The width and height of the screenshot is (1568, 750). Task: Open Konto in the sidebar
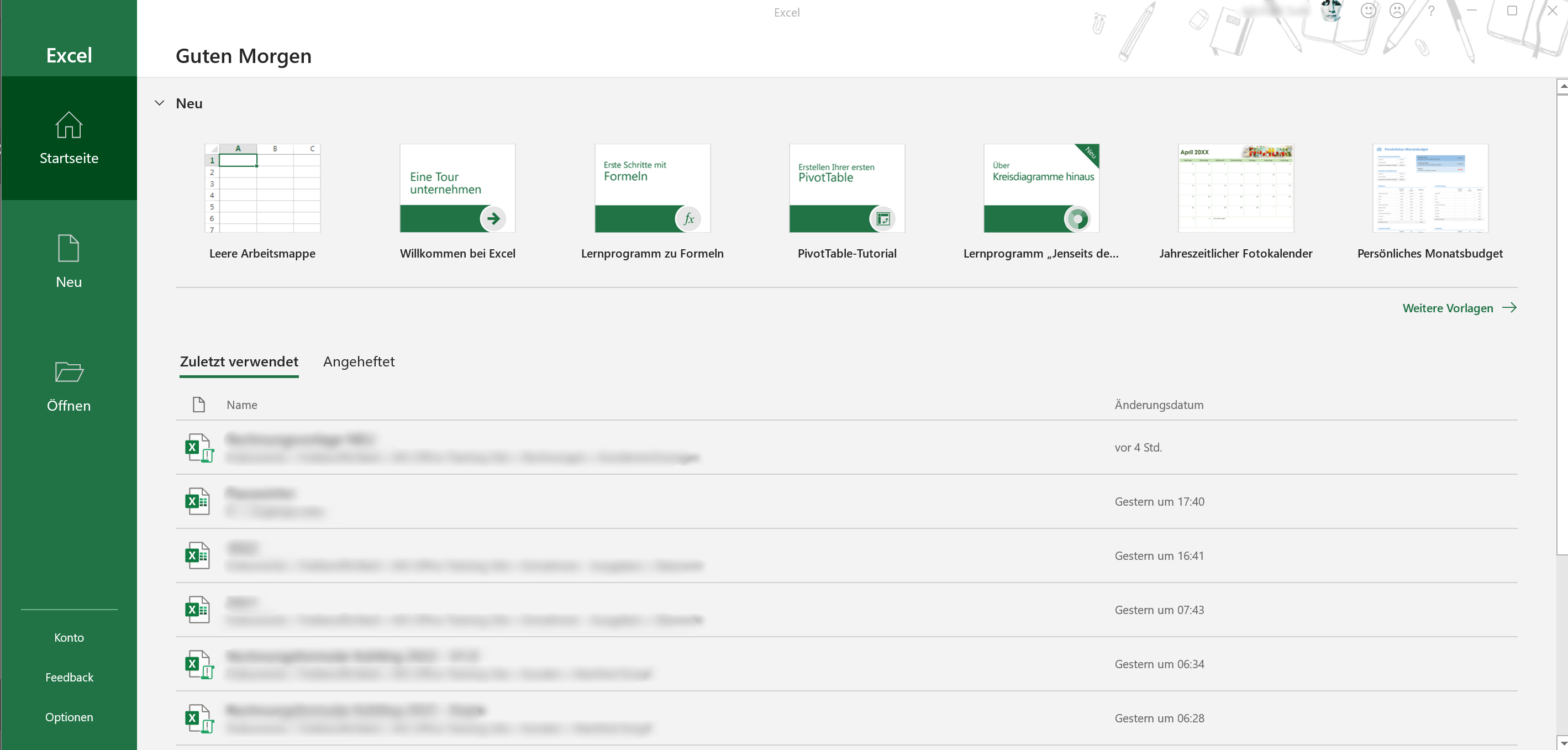(69, 637)
